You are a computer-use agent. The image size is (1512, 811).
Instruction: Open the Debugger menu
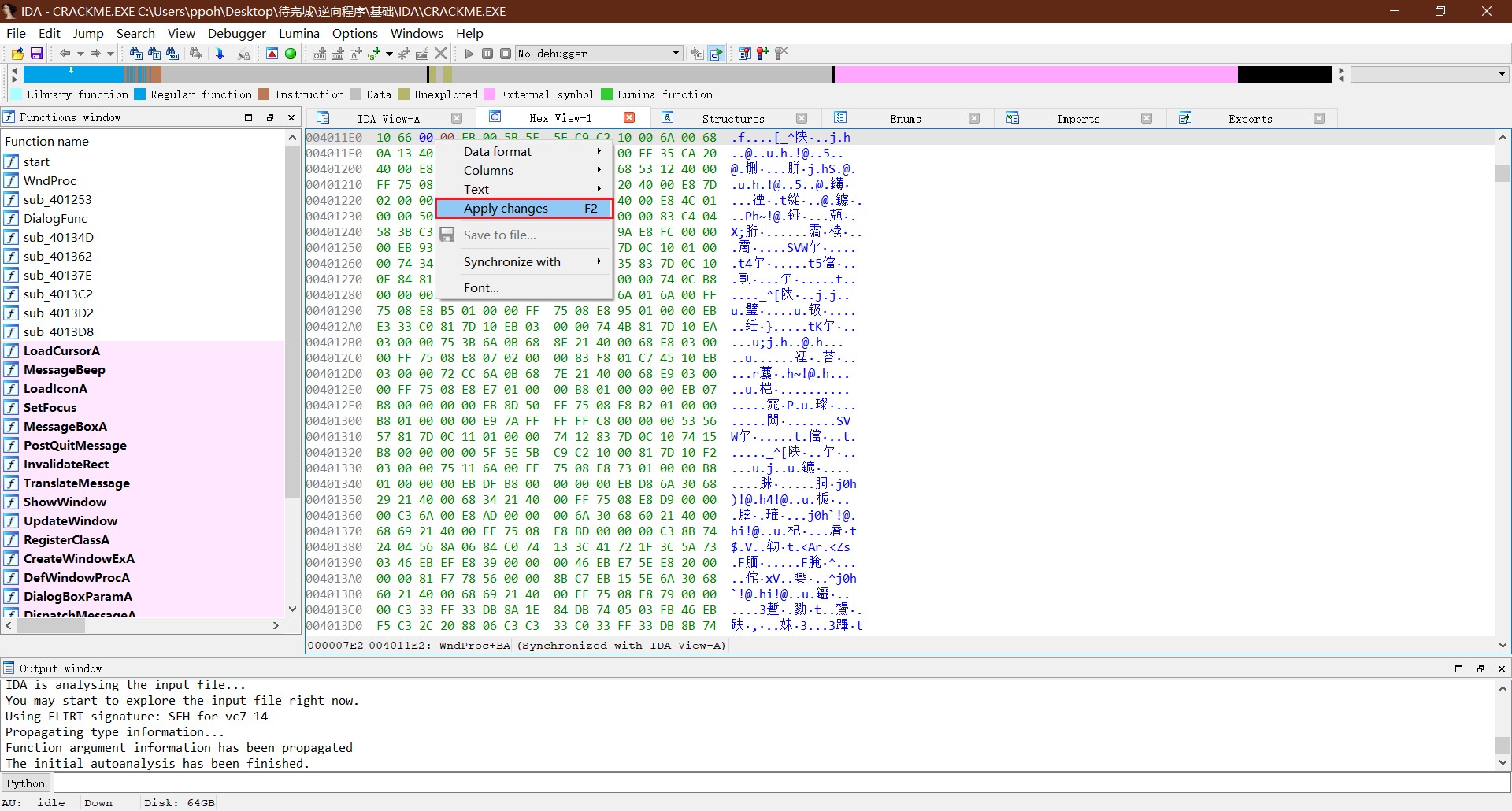click(x=237, y=33)
